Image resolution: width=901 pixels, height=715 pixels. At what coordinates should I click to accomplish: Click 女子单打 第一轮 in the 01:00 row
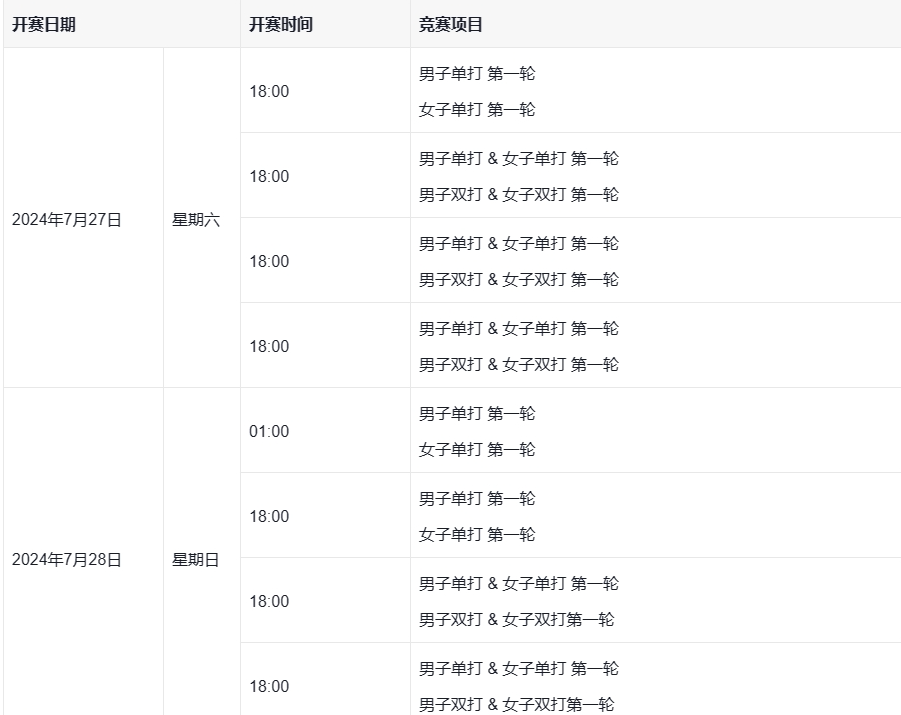(x=477, y=449)
